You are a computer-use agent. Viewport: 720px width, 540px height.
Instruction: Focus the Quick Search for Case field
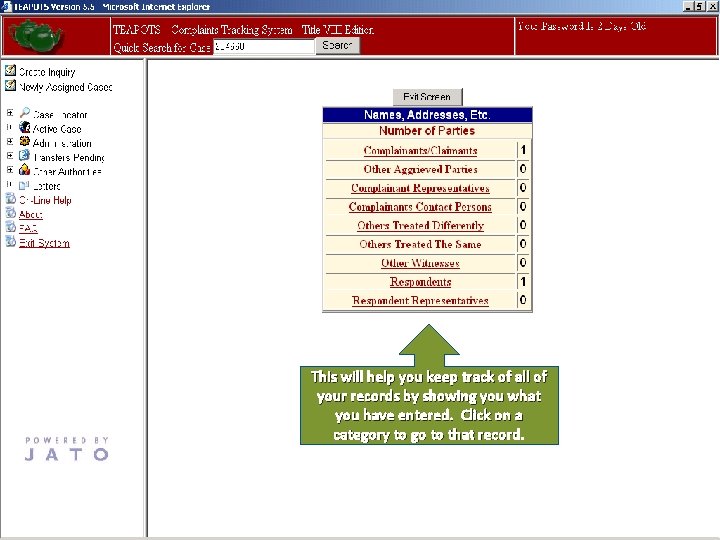(x=264, y=46)
